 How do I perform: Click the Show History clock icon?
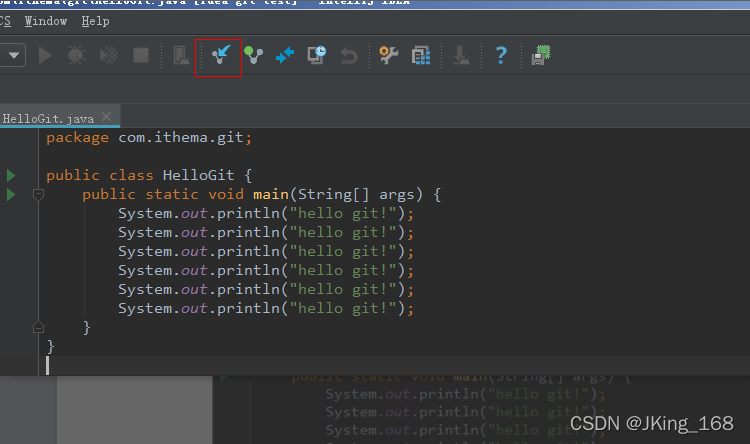(317, 55)
